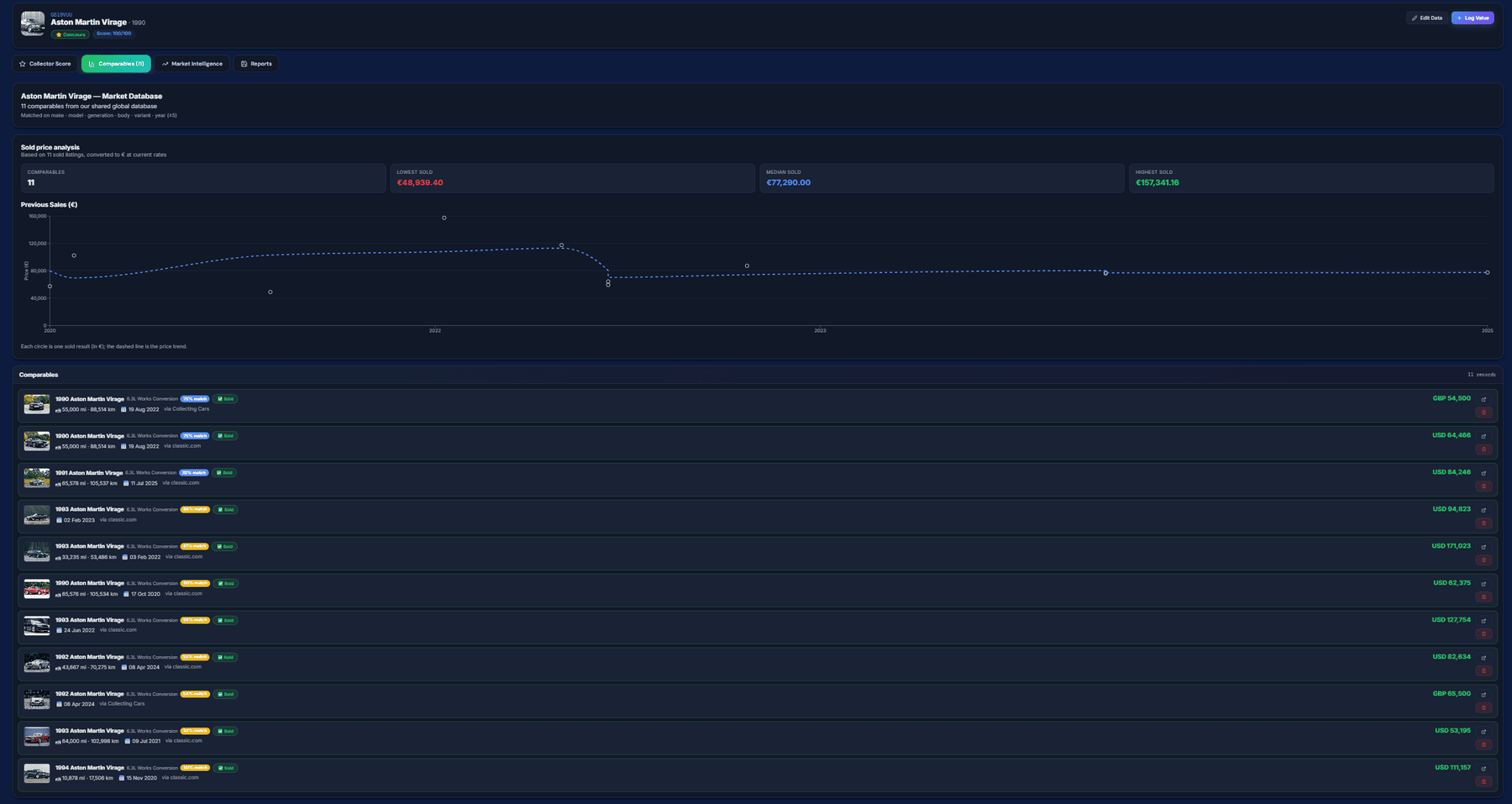Image resolution: width=1512 pixels, height=804 pixels.
Task: Click the price 'GBP 65,500'
Action: coord(1452,694)
